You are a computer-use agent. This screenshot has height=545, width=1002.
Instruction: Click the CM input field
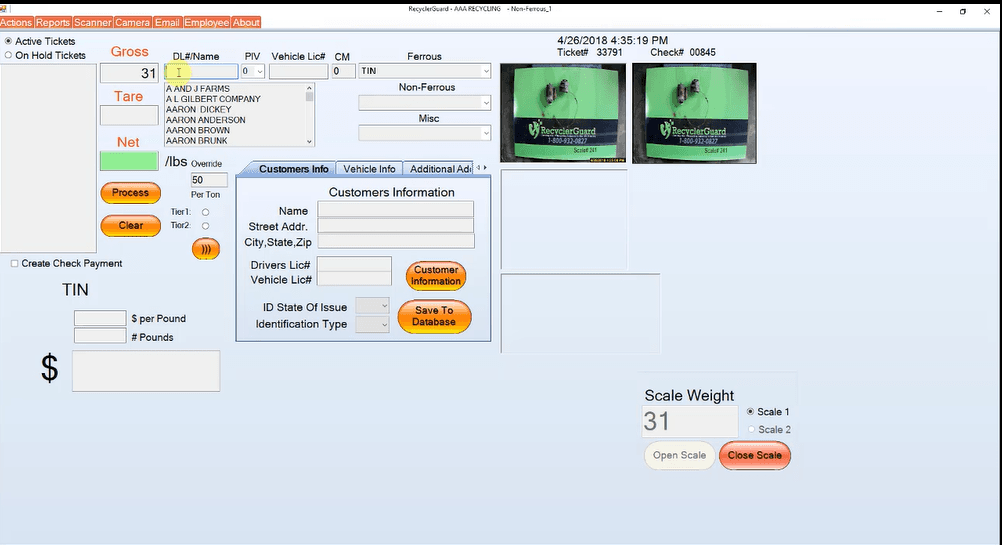click(343, 72)
